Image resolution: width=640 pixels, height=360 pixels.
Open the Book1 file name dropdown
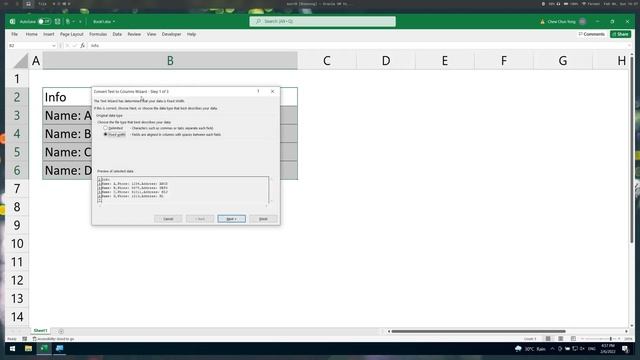(104, 21)
